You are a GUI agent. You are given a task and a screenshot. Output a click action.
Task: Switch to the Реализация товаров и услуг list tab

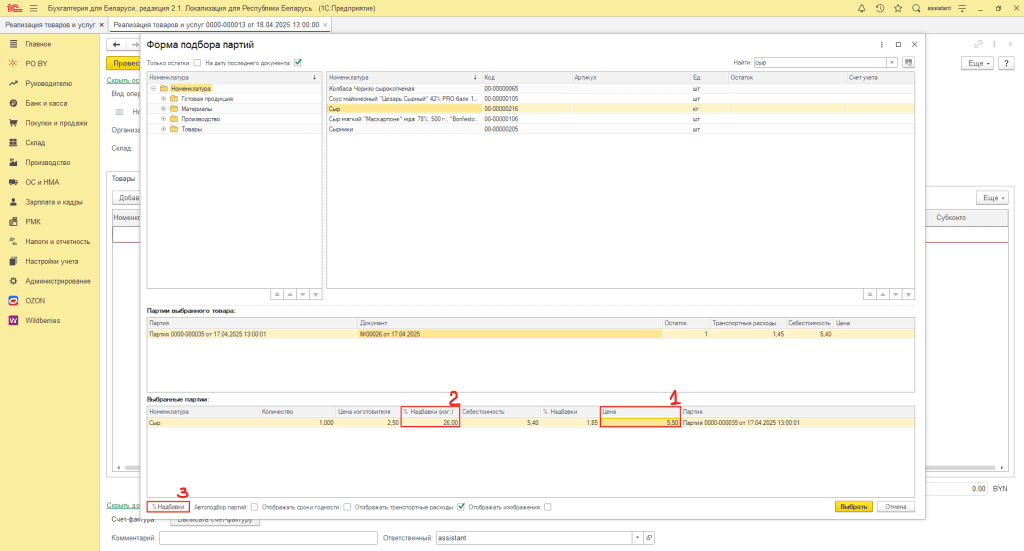48,24
